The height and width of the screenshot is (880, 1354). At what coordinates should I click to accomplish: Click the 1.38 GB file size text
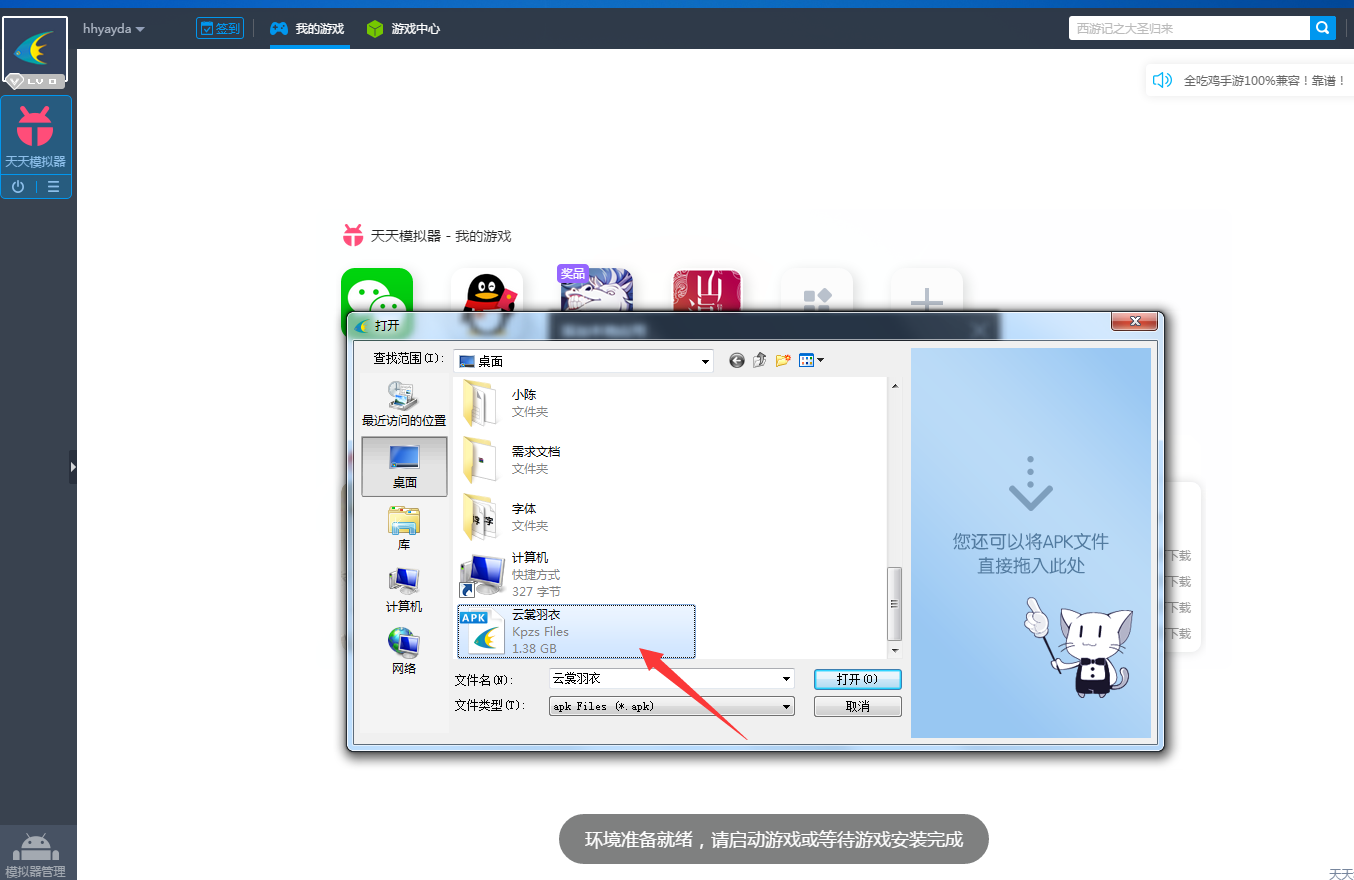[x=534, y=649]
